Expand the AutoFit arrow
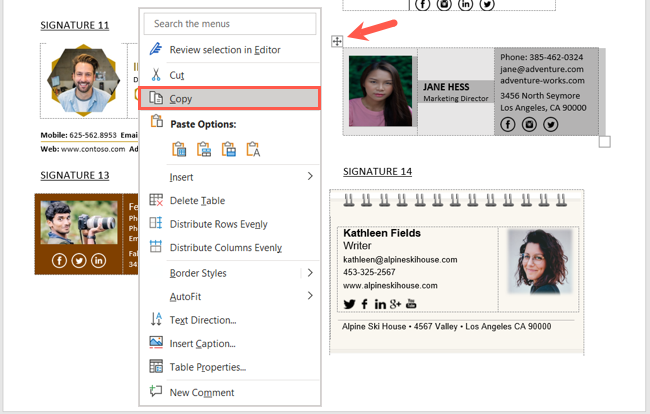Image resolution: width=650 pixels, height=414 pixels. click(310, 296)
